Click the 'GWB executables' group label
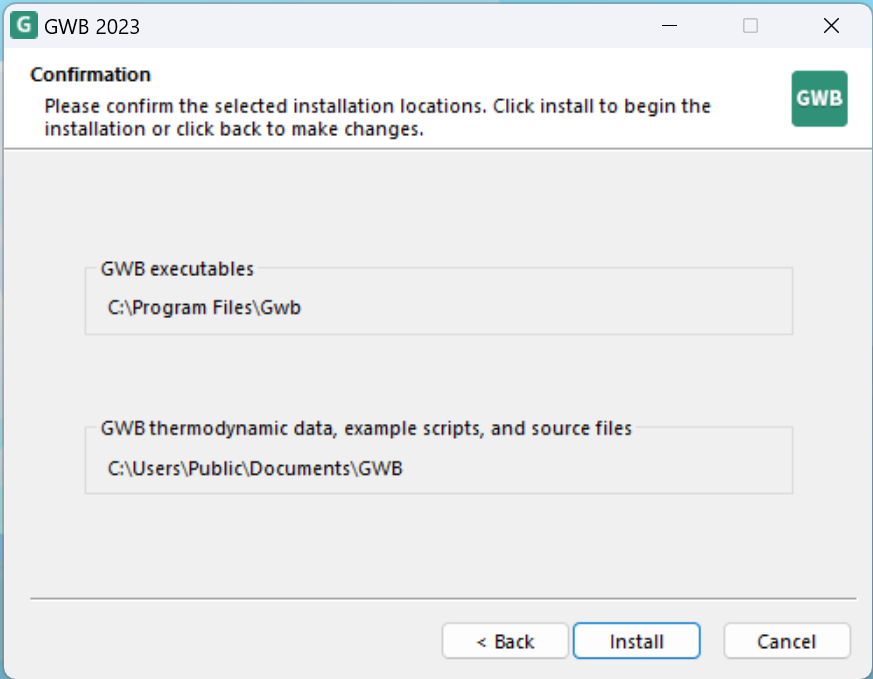 (x=177, y=269)
